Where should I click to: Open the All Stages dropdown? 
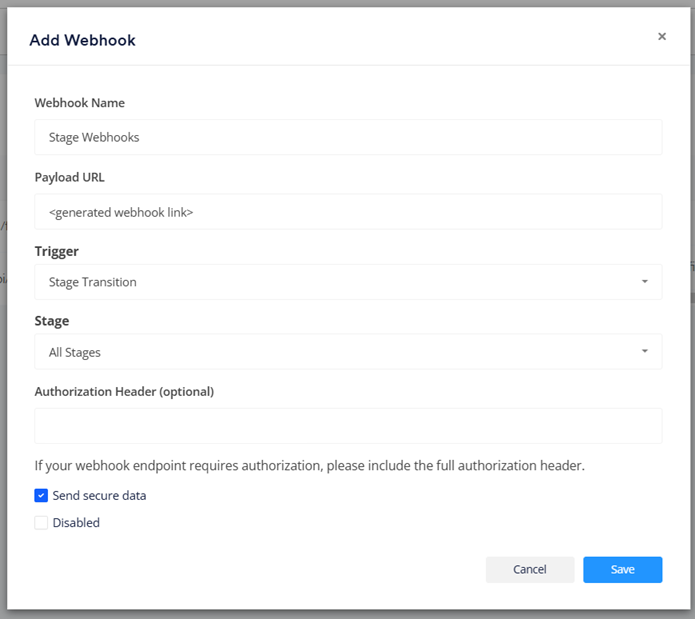coord(348,351)
